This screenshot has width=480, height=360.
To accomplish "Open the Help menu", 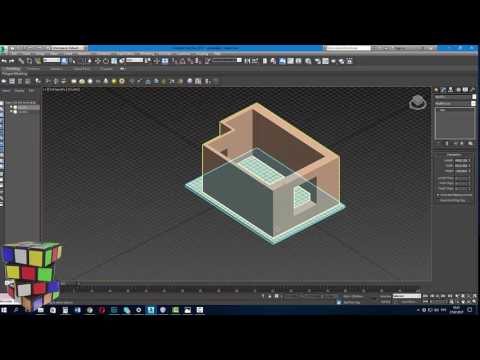I will (x=217, y=54).
